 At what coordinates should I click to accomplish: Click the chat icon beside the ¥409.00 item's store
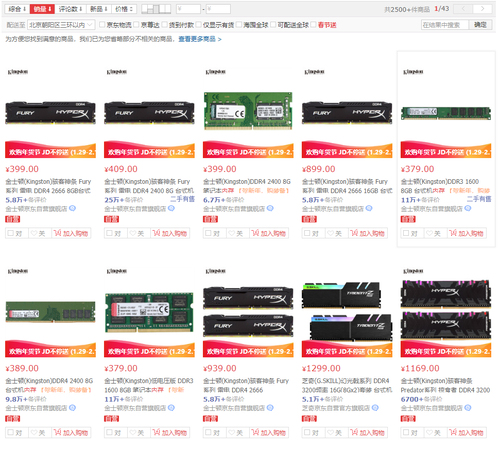pyautogui.click(x=171, y=208)
